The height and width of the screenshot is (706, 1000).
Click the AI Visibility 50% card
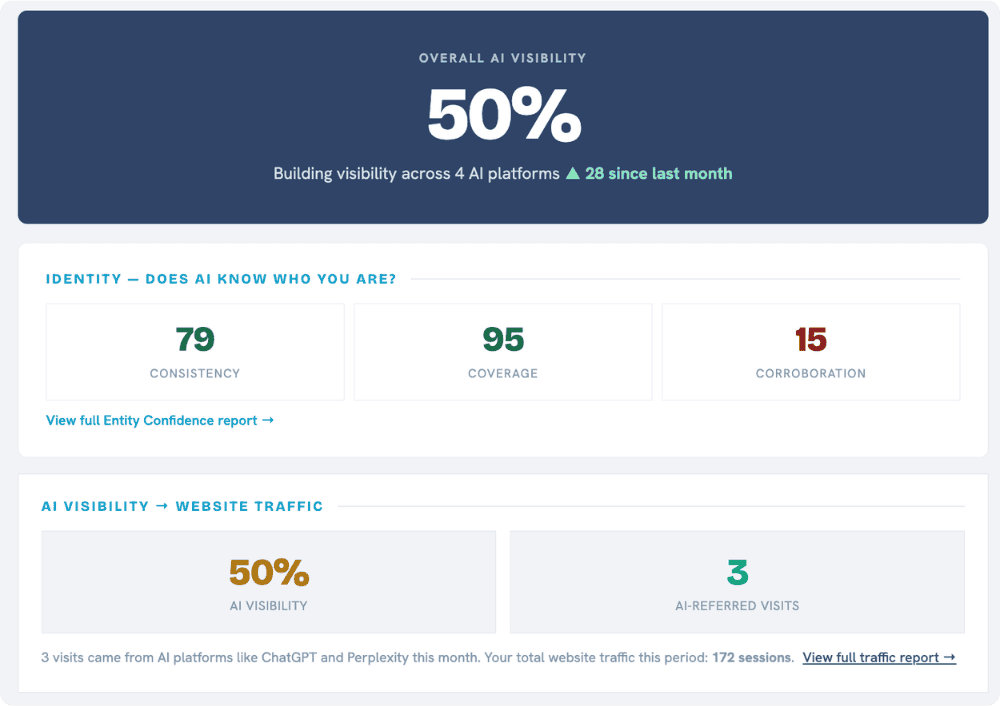268,582
